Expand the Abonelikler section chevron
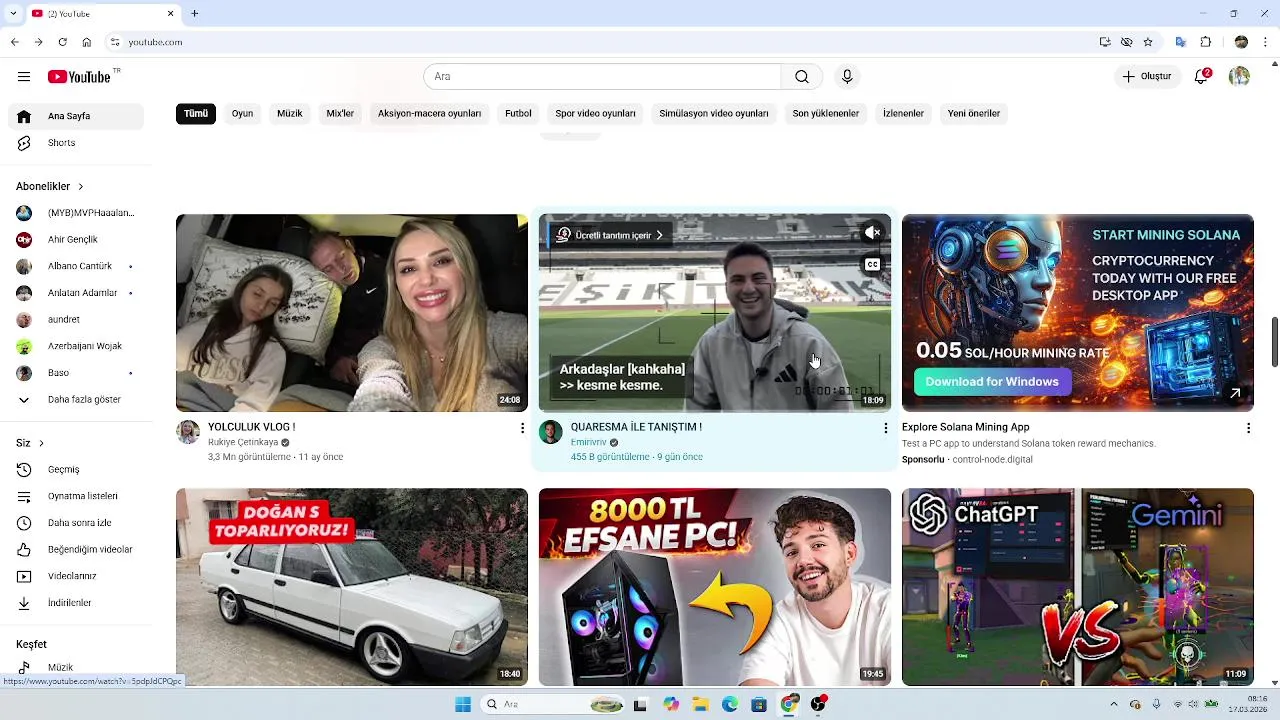Screen dimensions: 1280x720 pyautogui.click(x=81, y=187)
